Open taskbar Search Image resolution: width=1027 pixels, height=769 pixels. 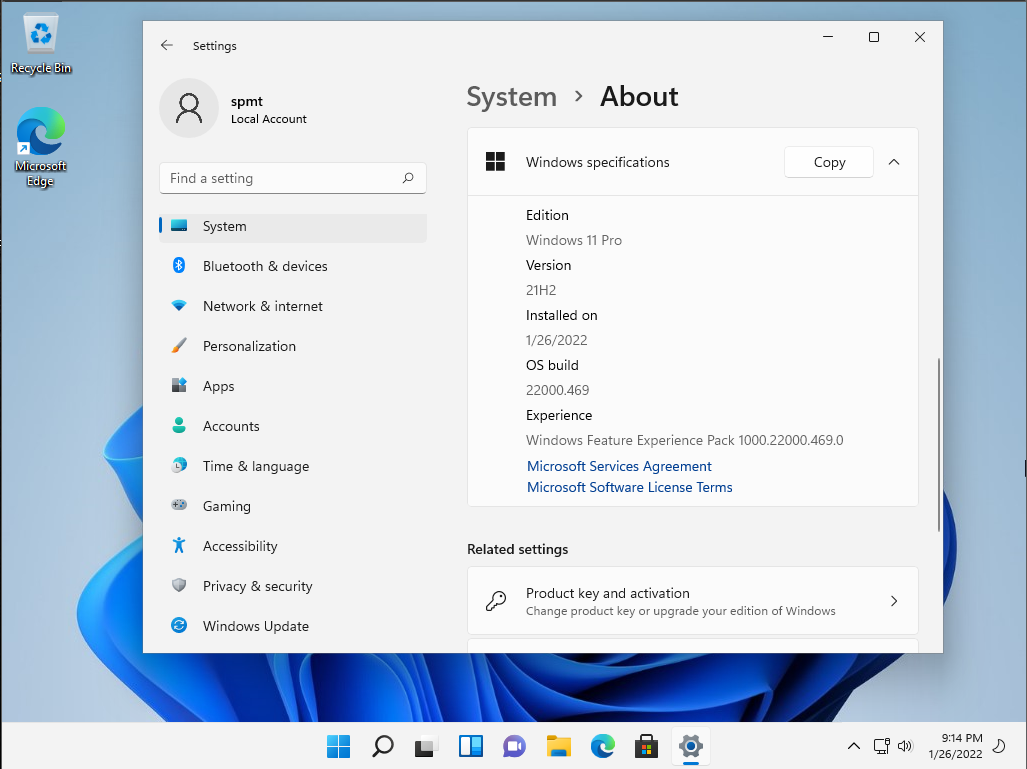coord(383,746)
